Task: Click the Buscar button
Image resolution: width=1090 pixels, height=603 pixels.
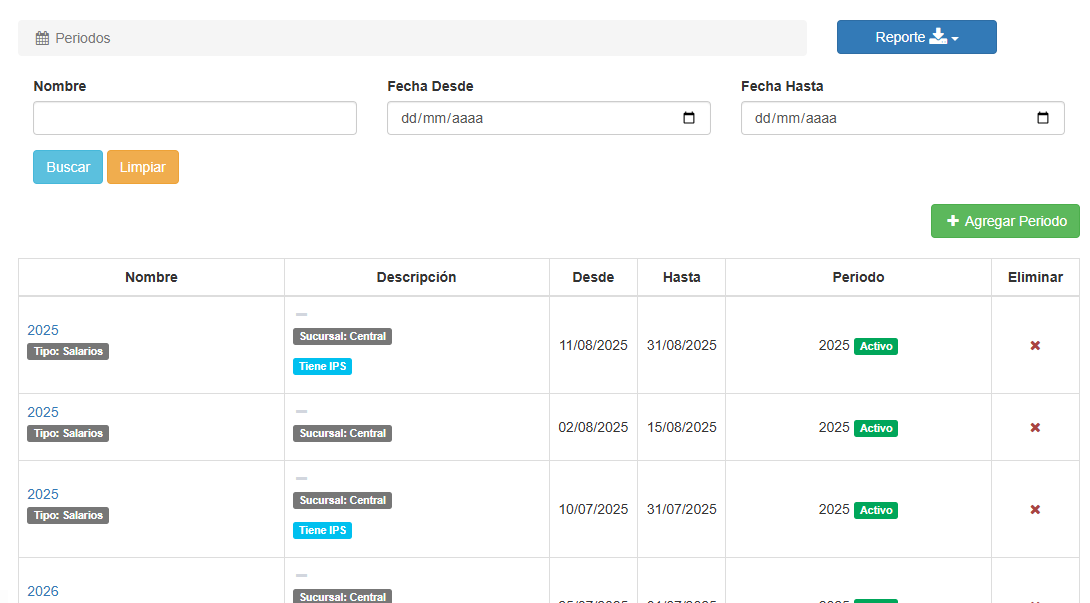Action: click(68, 167)
